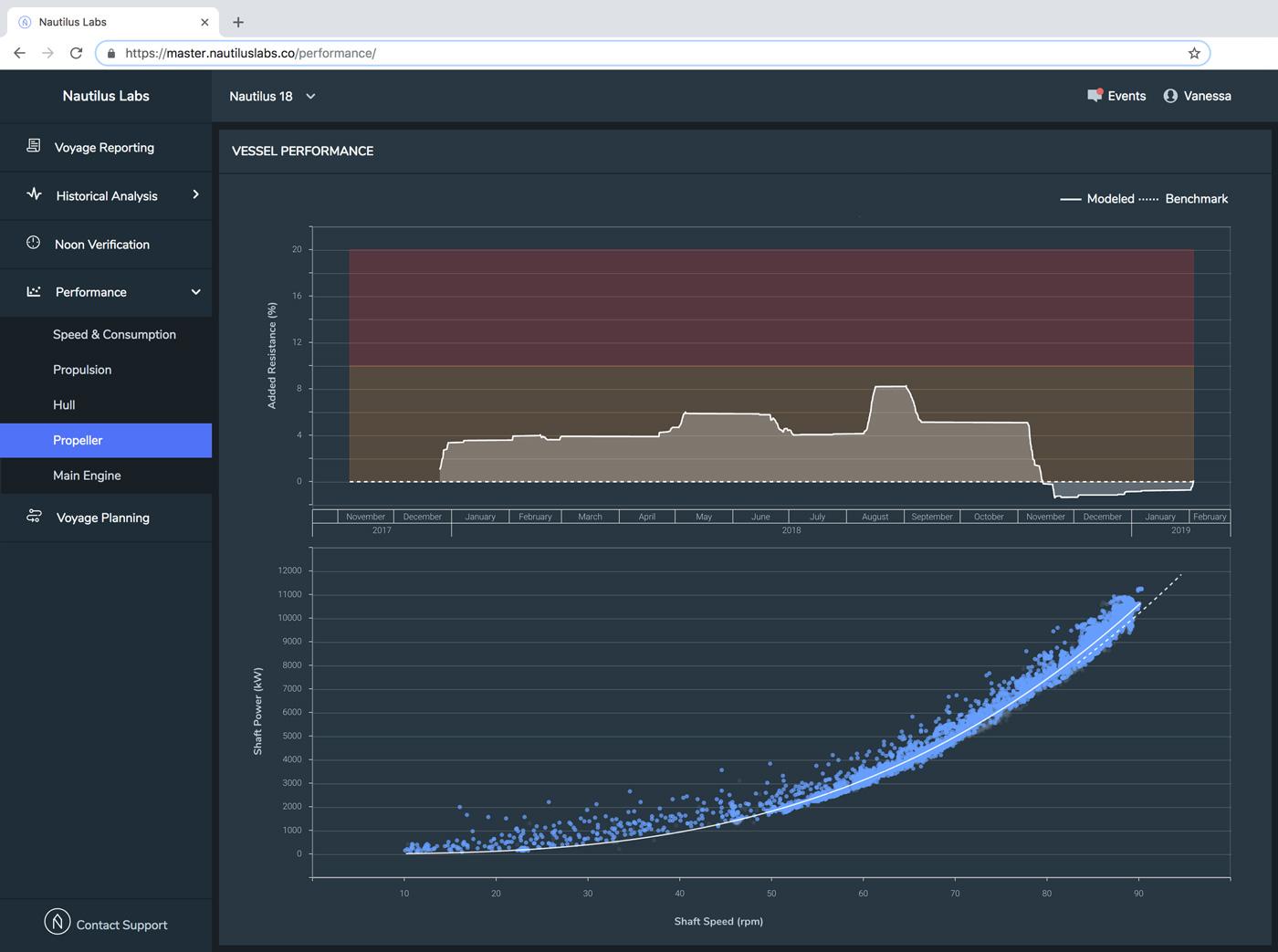Click February 2018 on timeline axis
Screen dimensions: 1278x952
click(535, 517)
